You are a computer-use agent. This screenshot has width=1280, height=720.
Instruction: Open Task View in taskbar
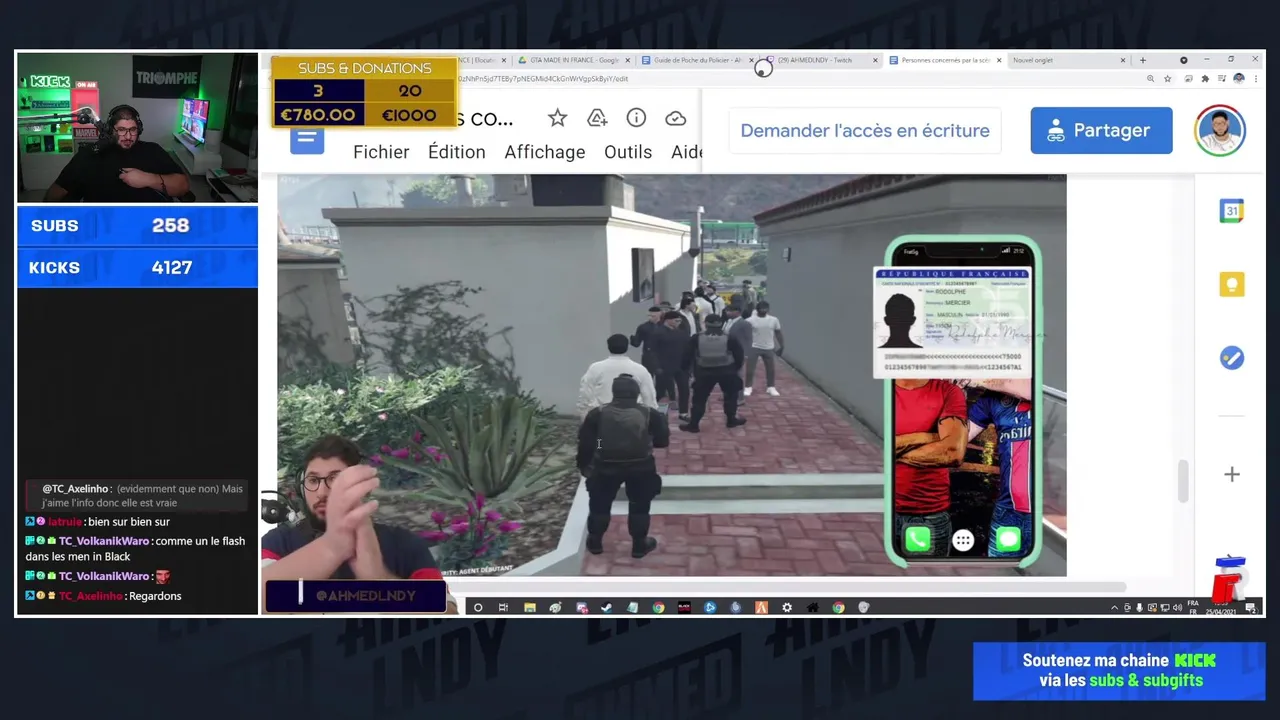click(x=503, y=607)
